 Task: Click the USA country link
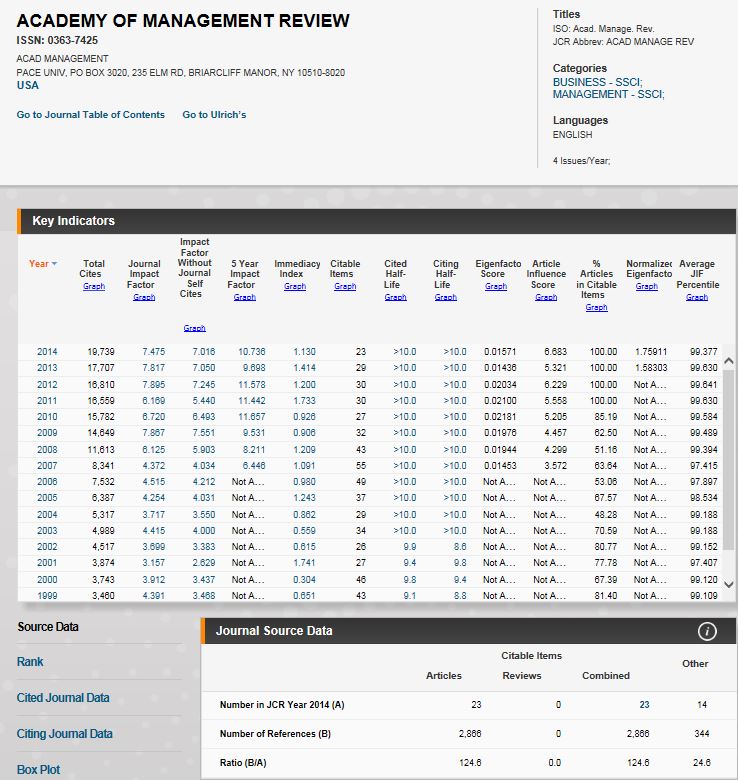click(28, 86)
